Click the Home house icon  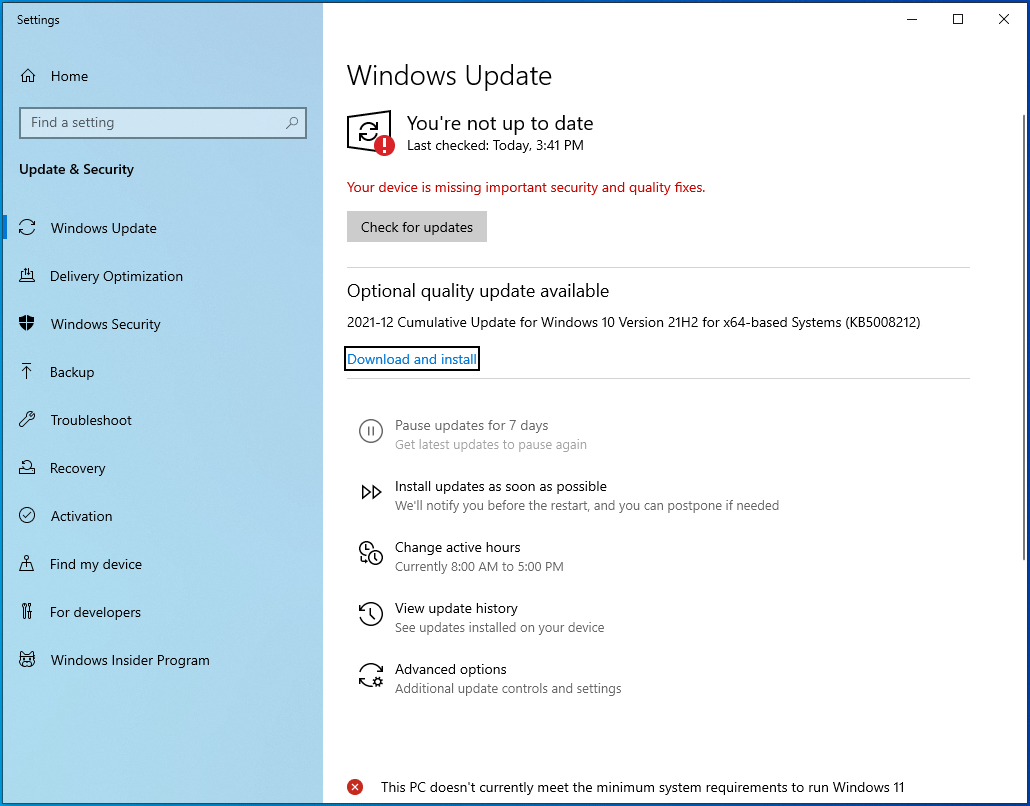pos(28,76)
